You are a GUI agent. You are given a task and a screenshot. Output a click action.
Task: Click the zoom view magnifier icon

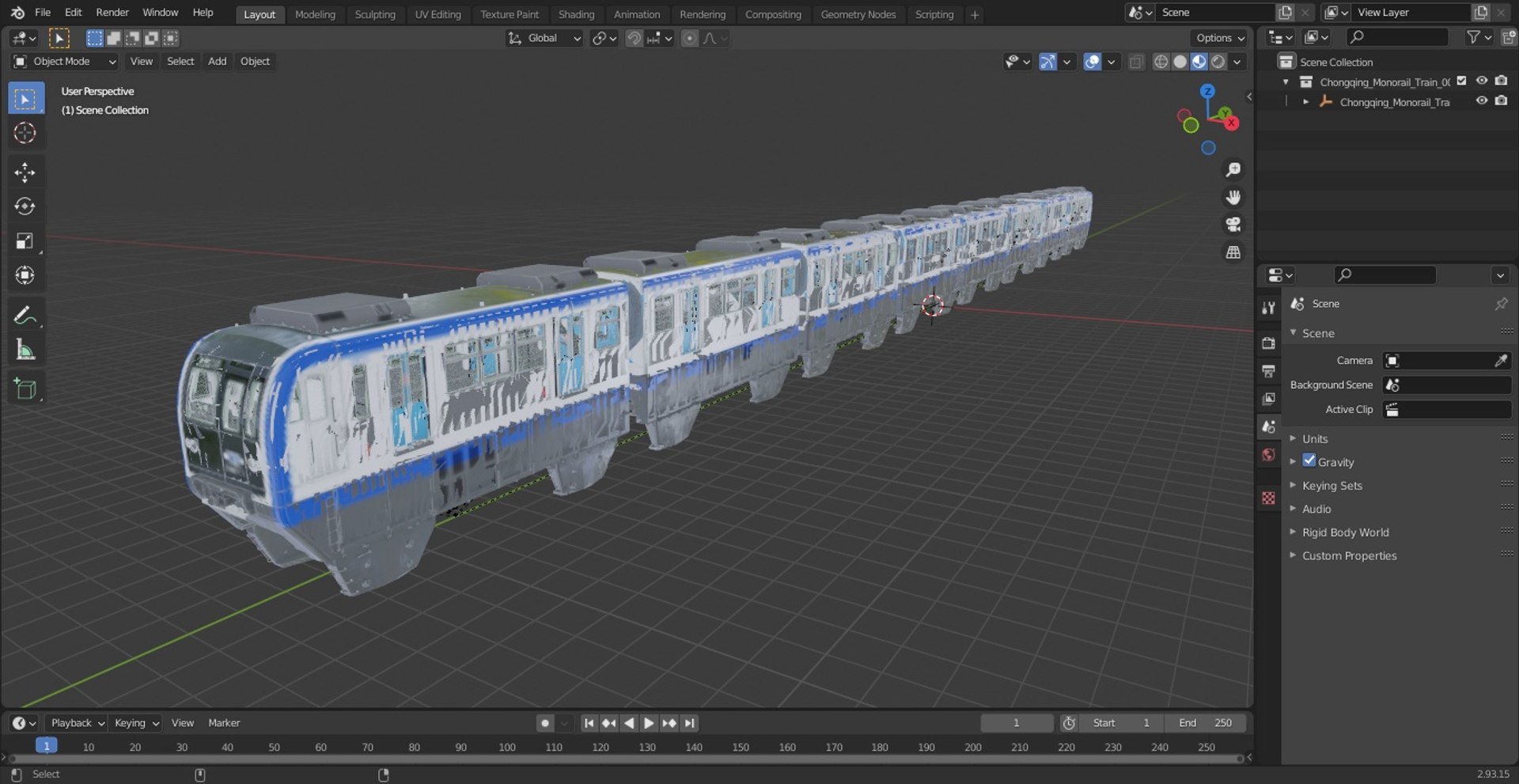(1233, 169)
